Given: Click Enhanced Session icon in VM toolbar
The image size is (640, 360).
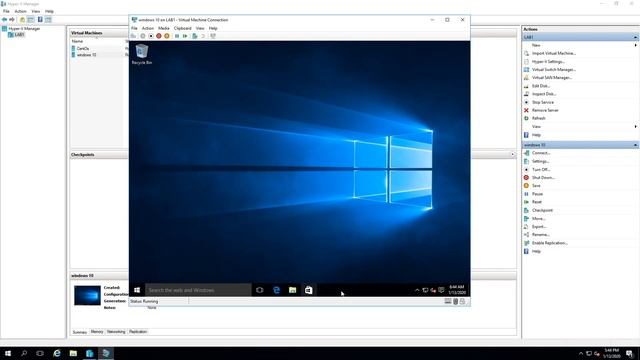Looking at the screenshot, I should [213, 36].
